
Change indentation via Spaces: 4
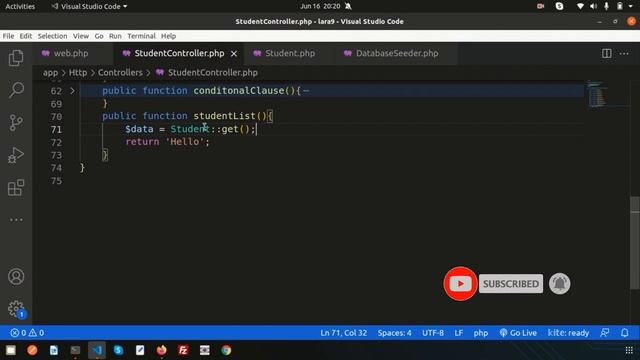pos(394,333)
